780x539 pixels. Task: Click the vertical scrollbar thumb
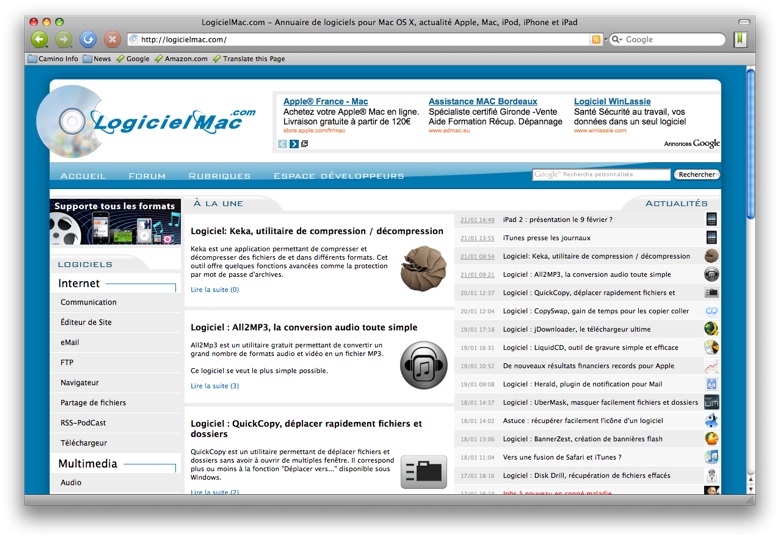coord(751,143)
